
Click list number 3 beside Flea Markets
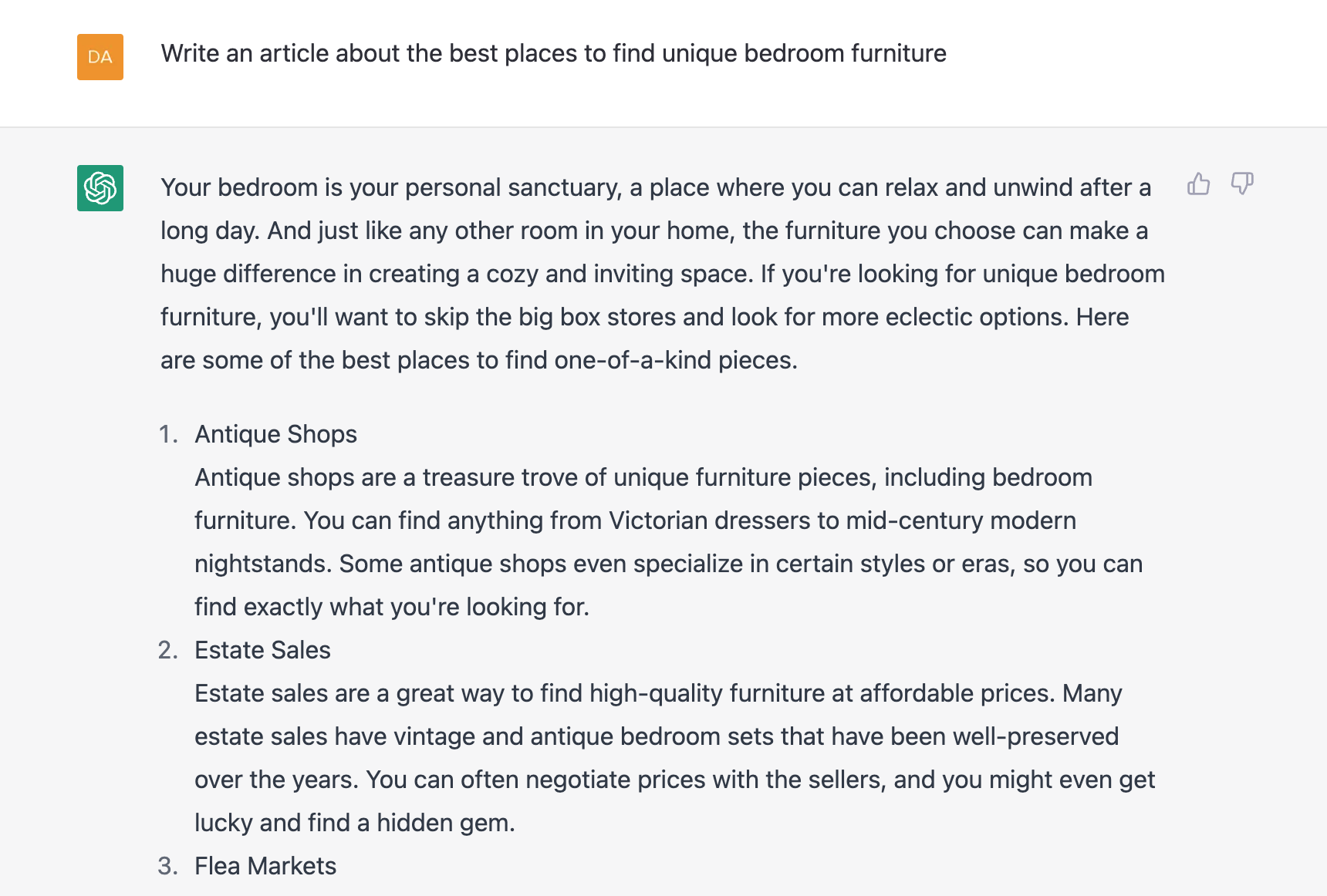click(x=168, y=866)
